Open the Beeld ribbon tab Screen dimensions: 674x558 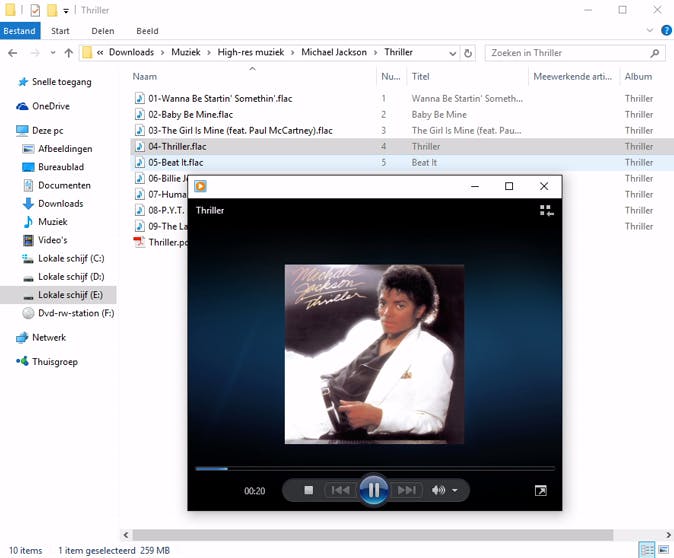point(148,31)
